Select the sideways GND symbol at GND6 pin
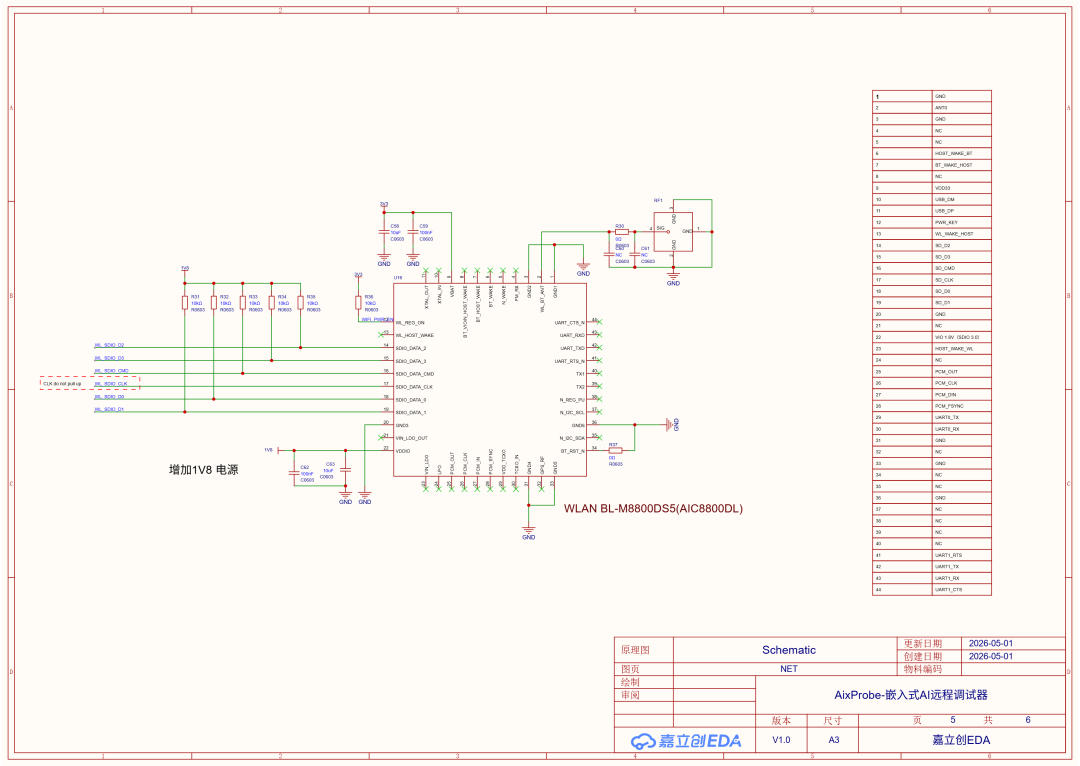 tap(672, 424)
